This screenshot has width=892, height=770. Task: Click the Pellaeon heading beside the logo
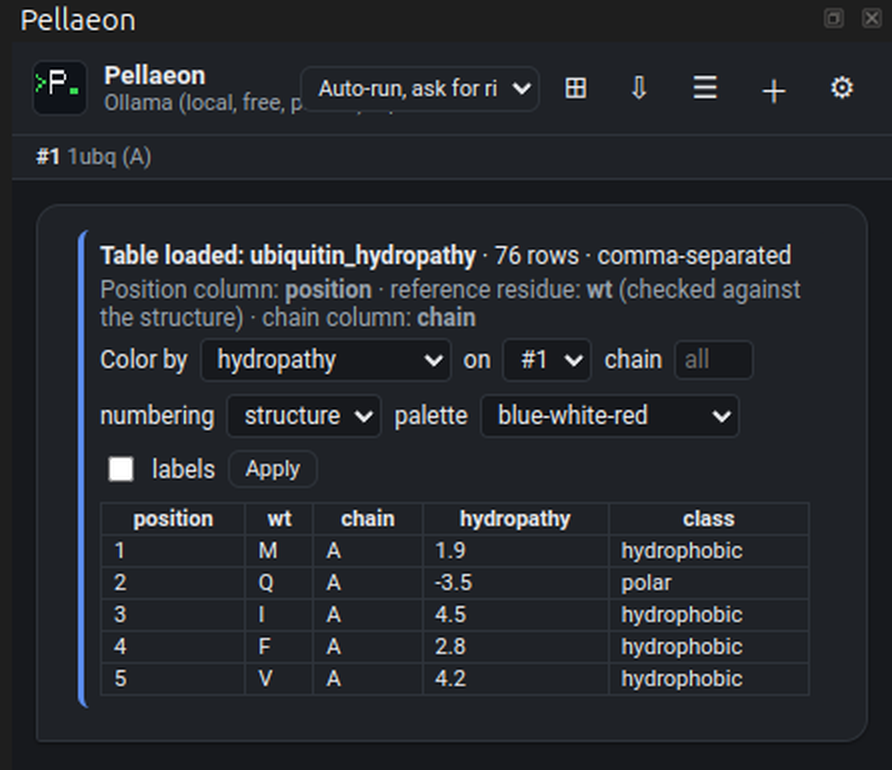[155, 75]
